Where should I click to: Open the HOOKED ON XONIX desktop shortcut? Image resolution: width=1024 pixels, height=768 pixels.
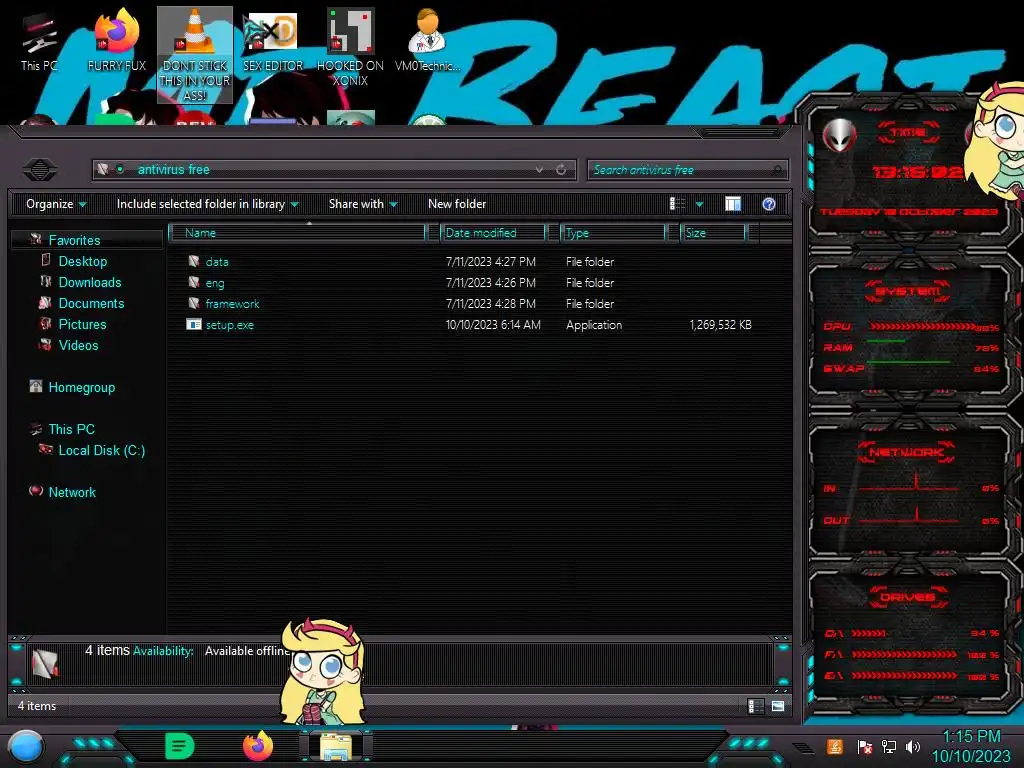pyautogui.click(x=350, y=48)
